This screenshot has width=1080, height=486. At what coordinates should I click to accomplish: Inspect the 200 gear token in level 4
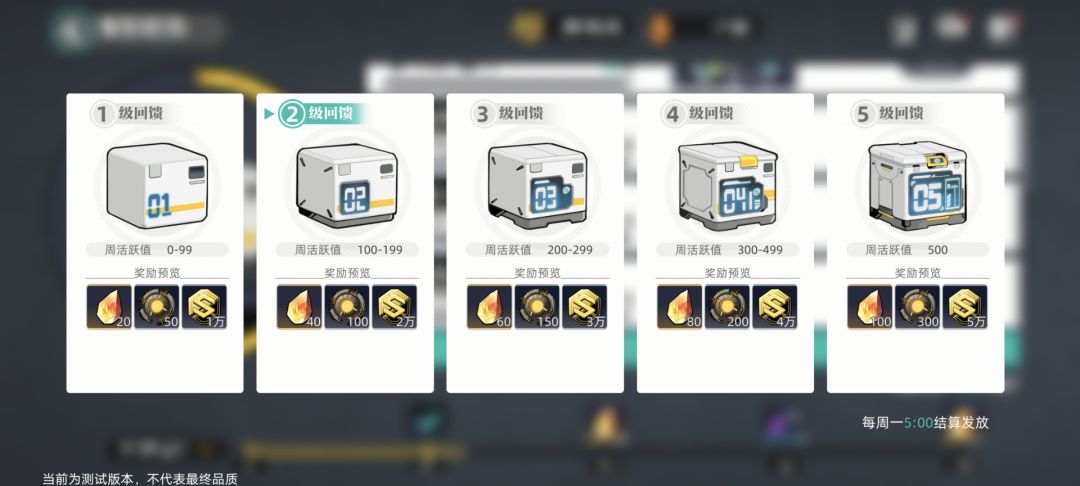[727, 307]
